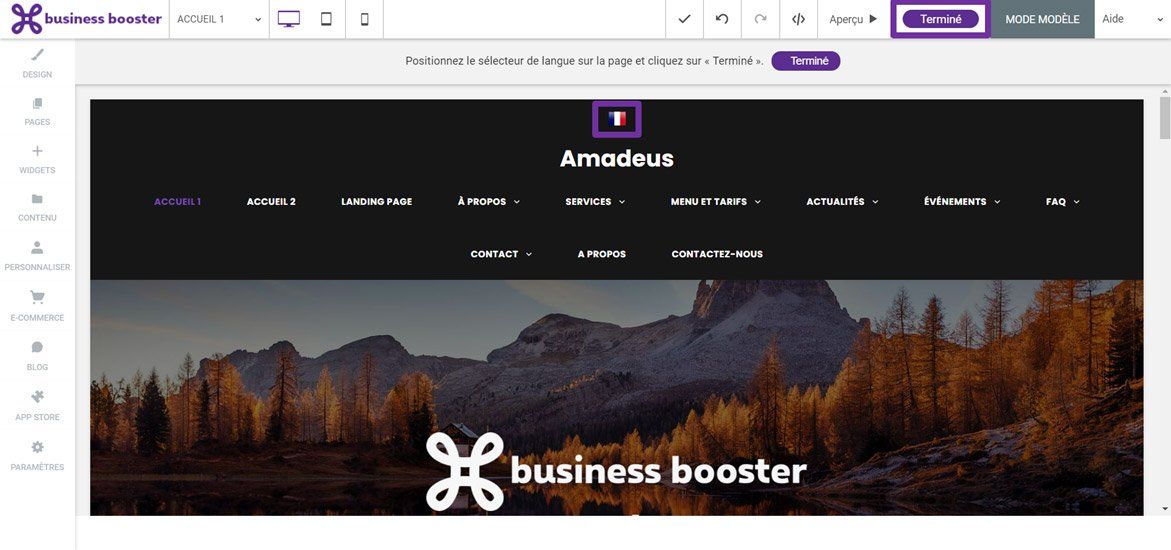Click the Aperçu preview button

(853, 19)
